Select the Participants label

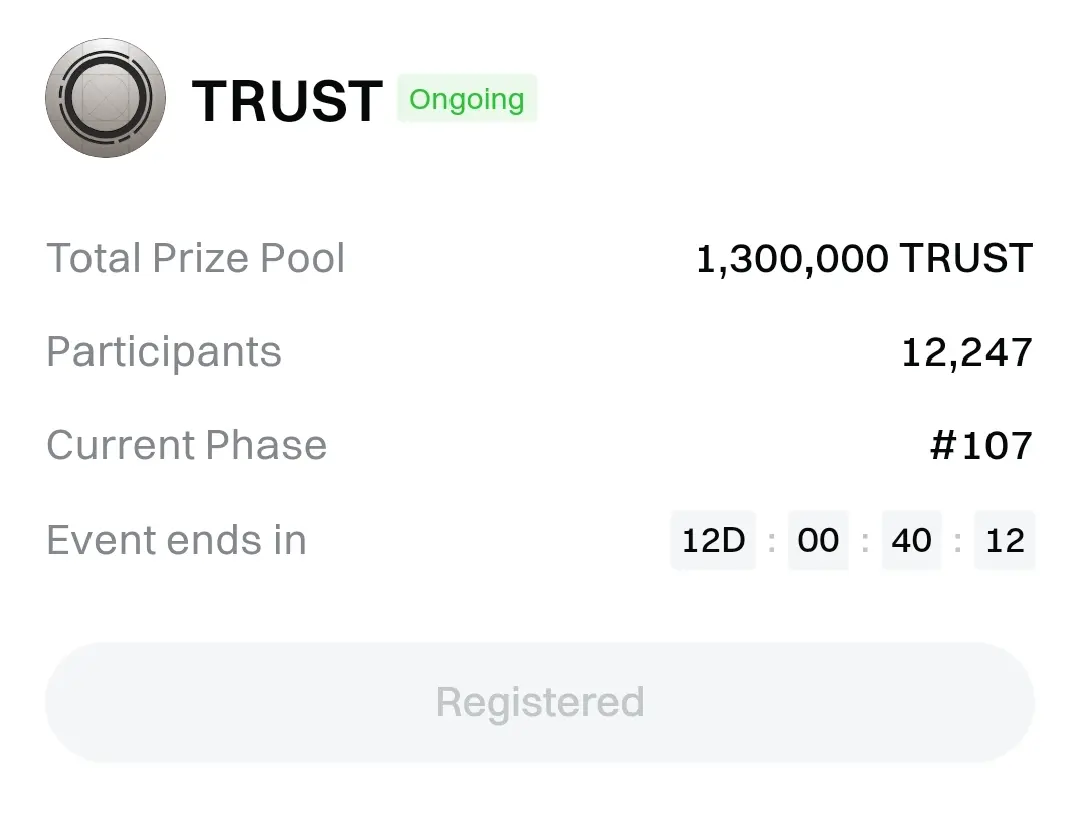tap(164, 352)
